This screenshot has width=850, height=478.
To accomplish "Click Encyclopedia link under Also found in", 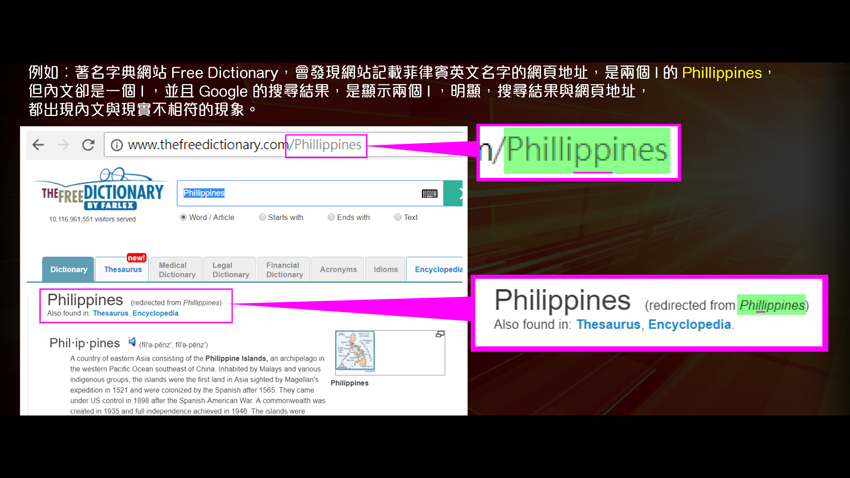I will (x=156, y=313).
